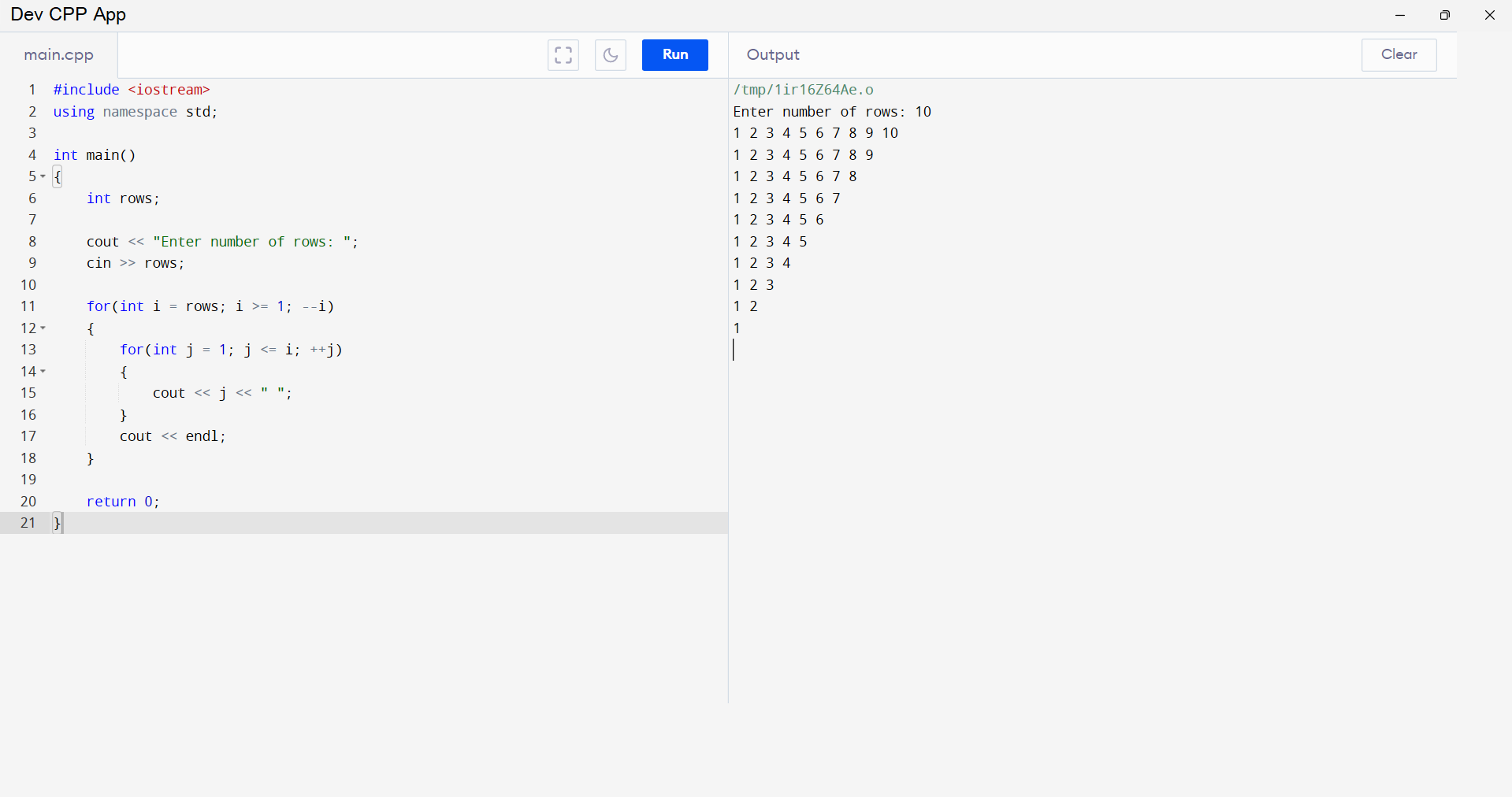Click output row '1 2 3 4 5'
1512x797 pixels.
[771, 242]
